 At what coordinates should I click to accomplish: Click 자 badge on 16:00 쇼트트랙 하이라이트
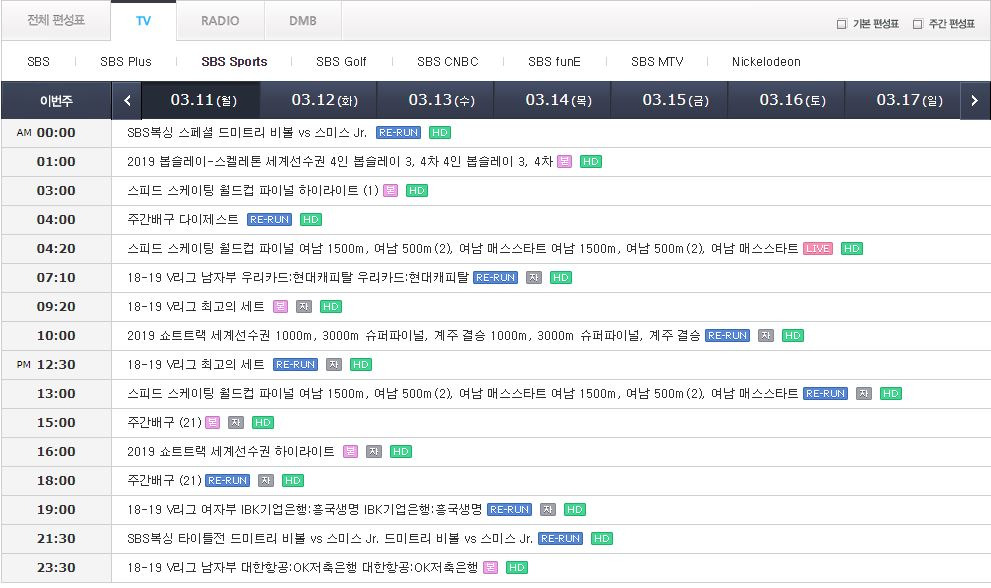pyautogui.click(x=374, y=453)
